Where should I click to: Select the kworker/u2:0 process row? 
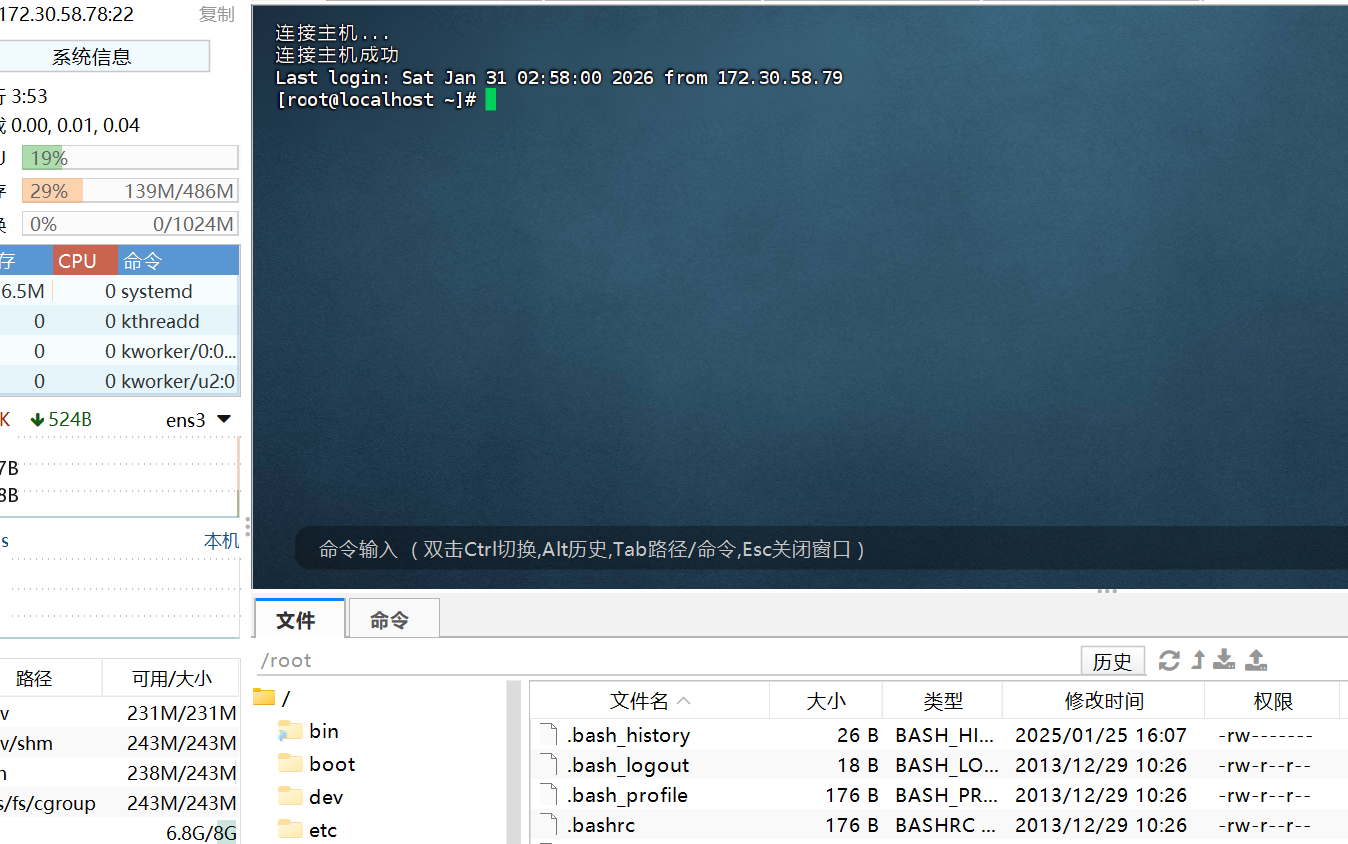(x=119, y=381)
